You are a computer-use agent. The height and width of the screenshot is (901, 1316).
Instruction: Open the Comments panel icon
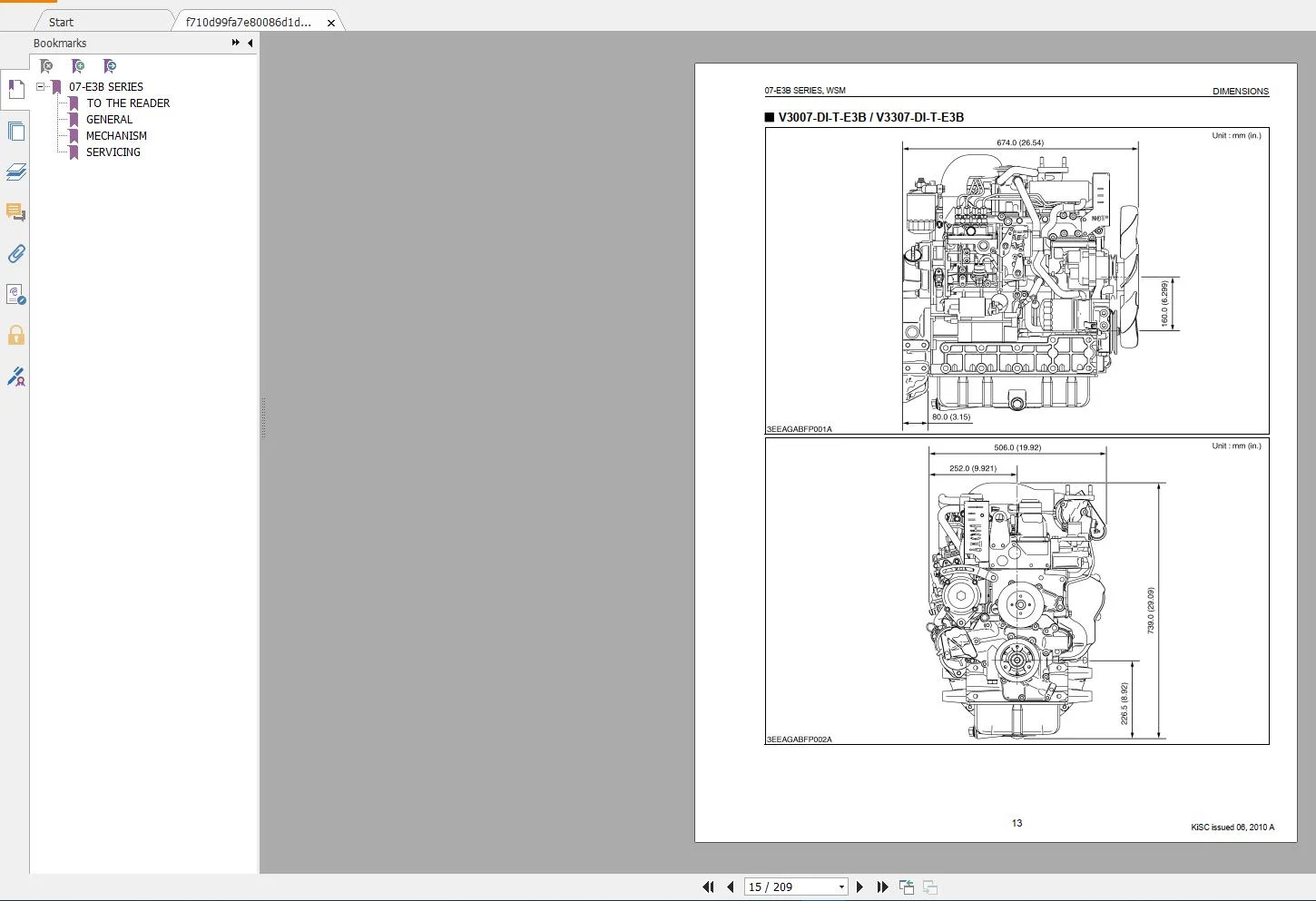[15, 212]
